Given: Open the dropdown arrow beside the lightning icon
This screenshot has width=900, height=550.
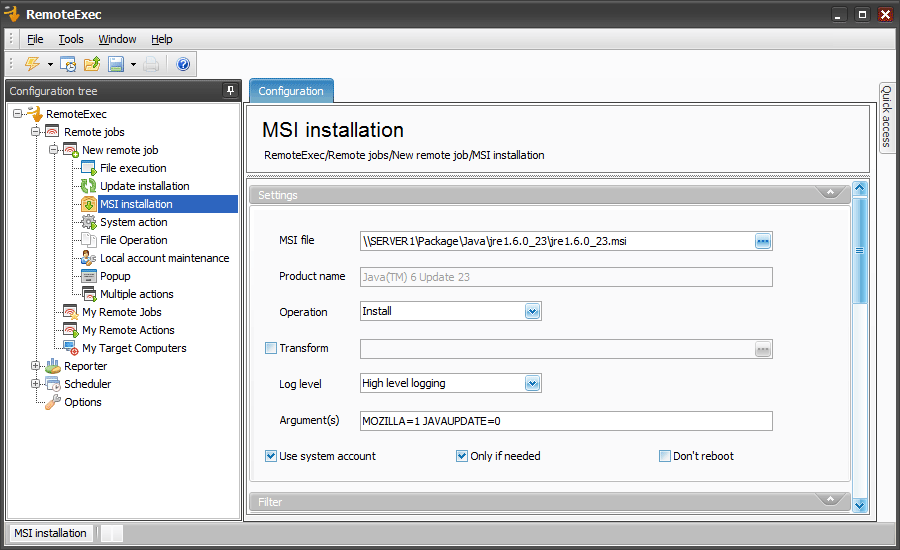Looking at the screenshot, I should coord(51,64).
